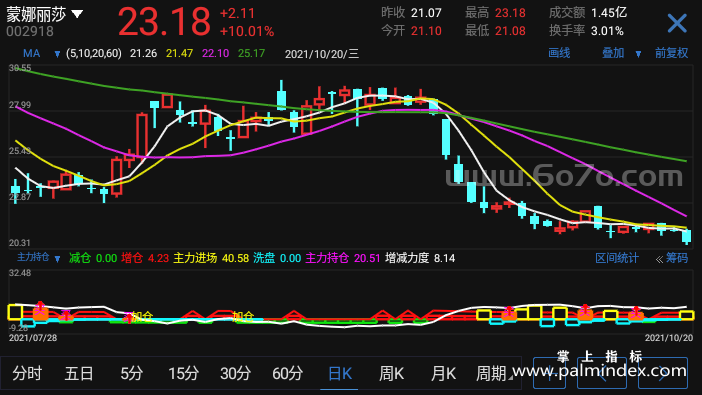Click the last candlestick on the right

(x=686, y=236)
